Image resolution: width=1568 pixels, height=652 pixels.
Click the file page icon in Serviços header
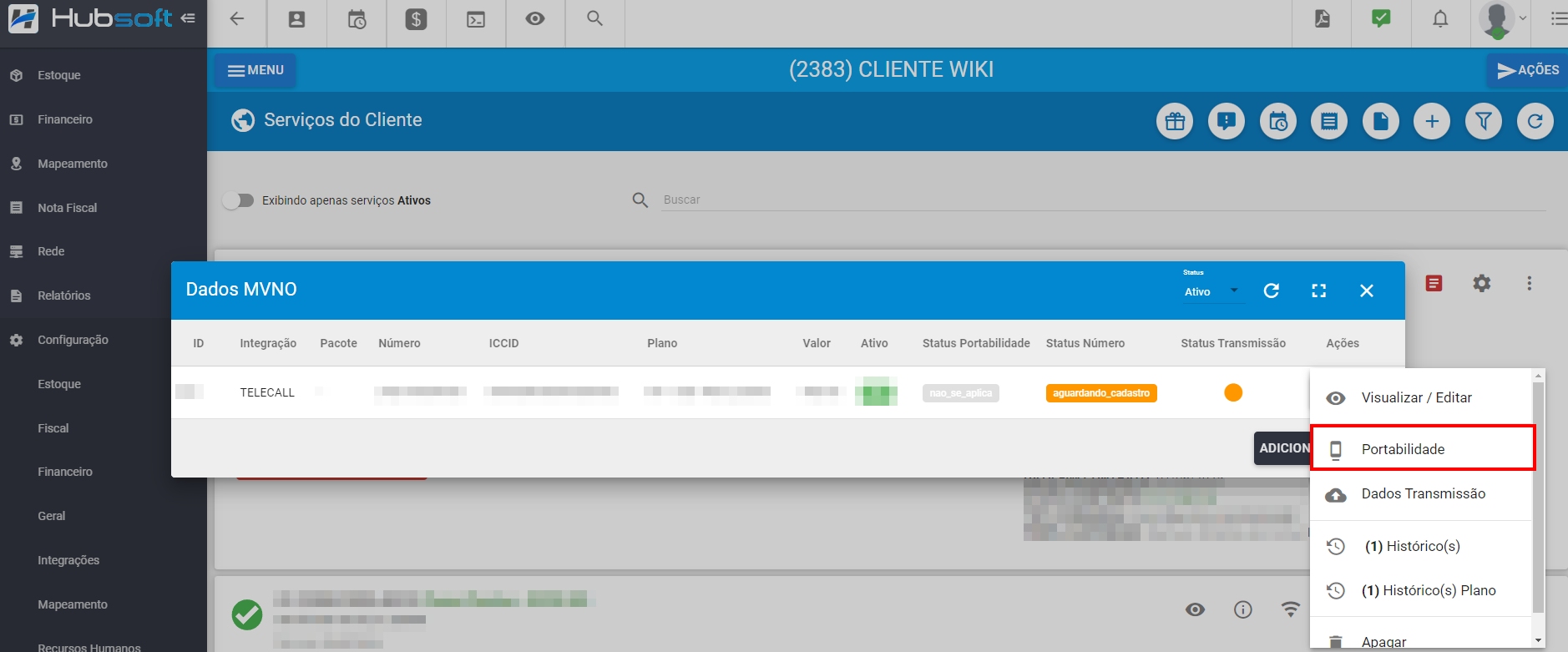point(1381,121)
